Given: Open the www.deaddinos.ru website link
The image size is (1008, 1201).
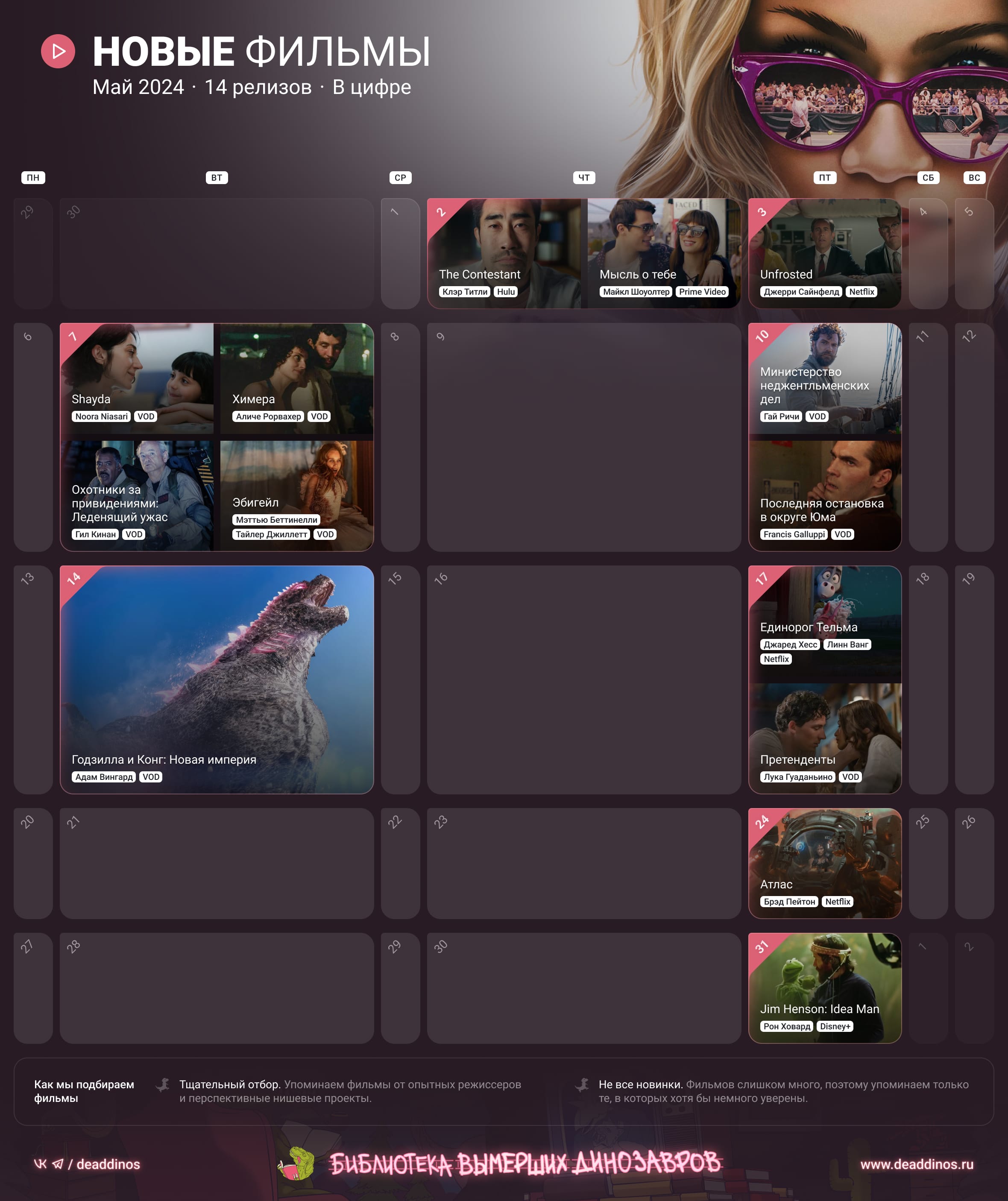Looking at the screenshot, I should [917, 1164].
